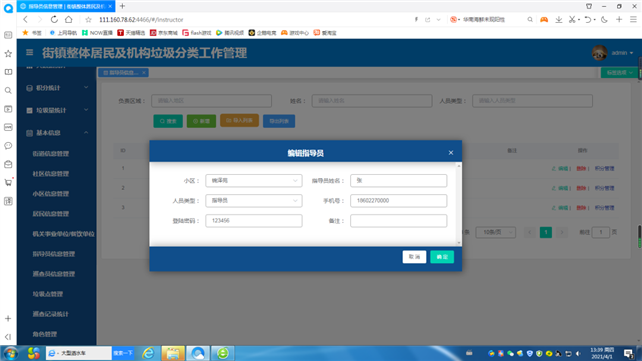Image resolution: width=642 pixels, height=361 pixels.
Task: Click the browser back arrow
Action: [25, 19]
